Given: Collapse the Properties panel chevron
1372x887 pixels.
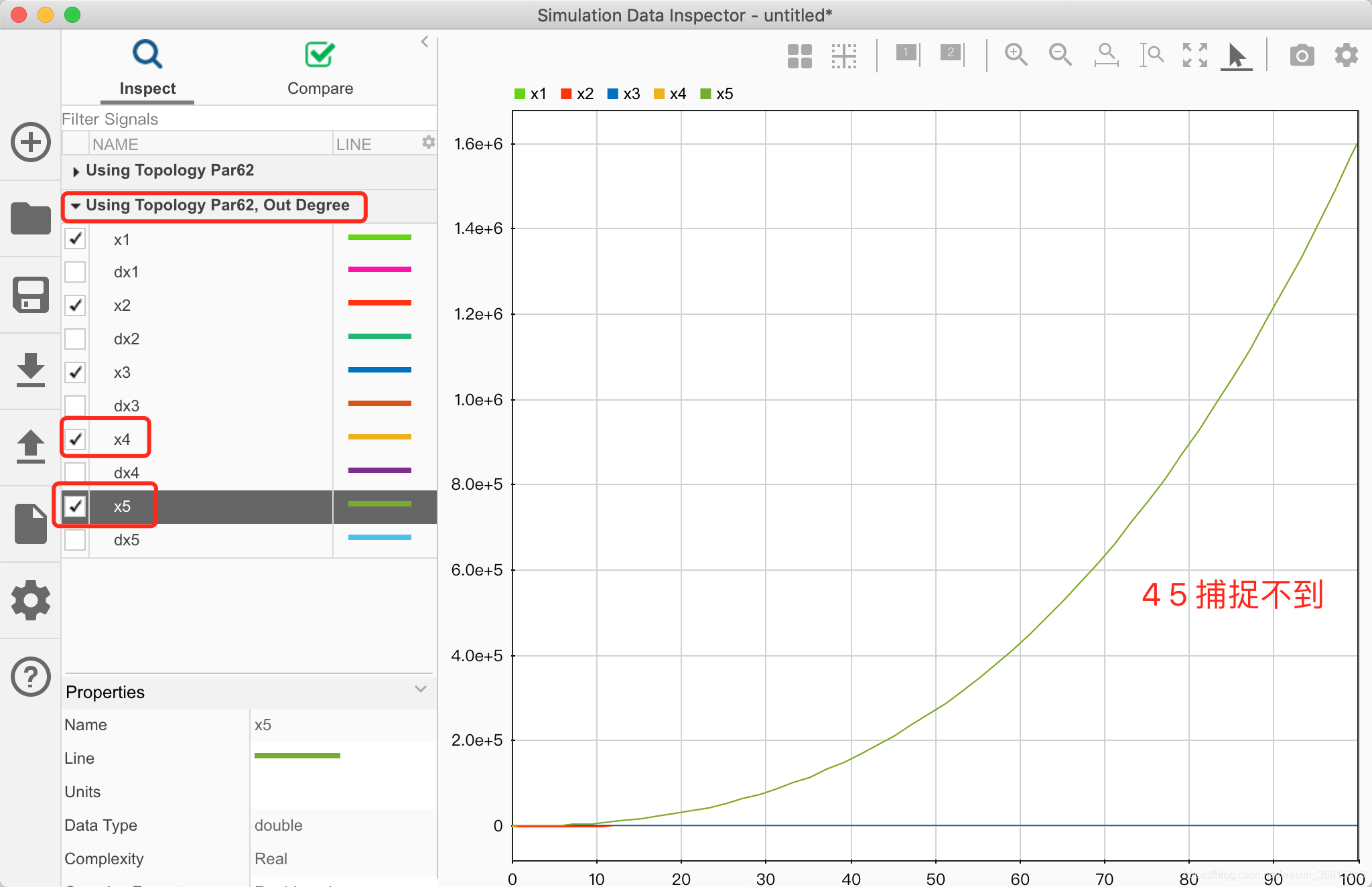Looking at the screenshot, I should coord(421,689).
